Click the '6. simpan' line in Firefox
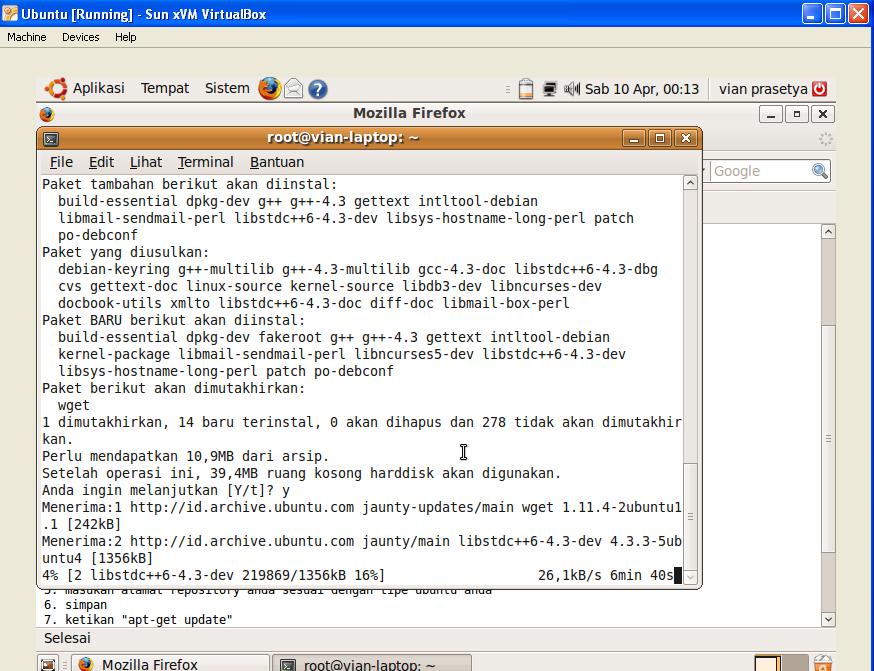 click(x=75, y=605)
